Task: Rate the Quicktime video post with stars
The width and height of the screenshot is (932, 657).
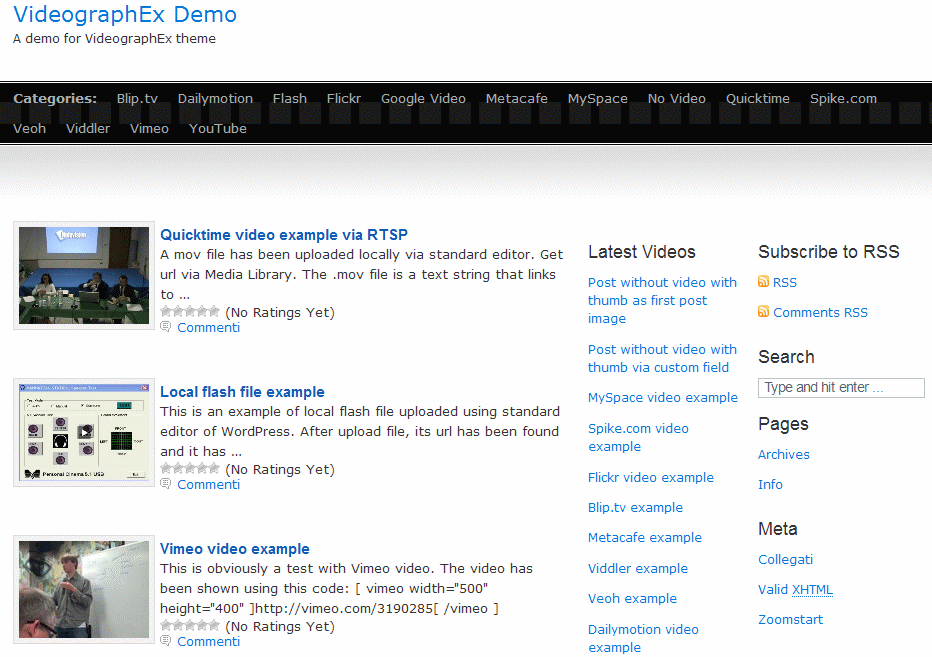Action: (x=190, y=312)
